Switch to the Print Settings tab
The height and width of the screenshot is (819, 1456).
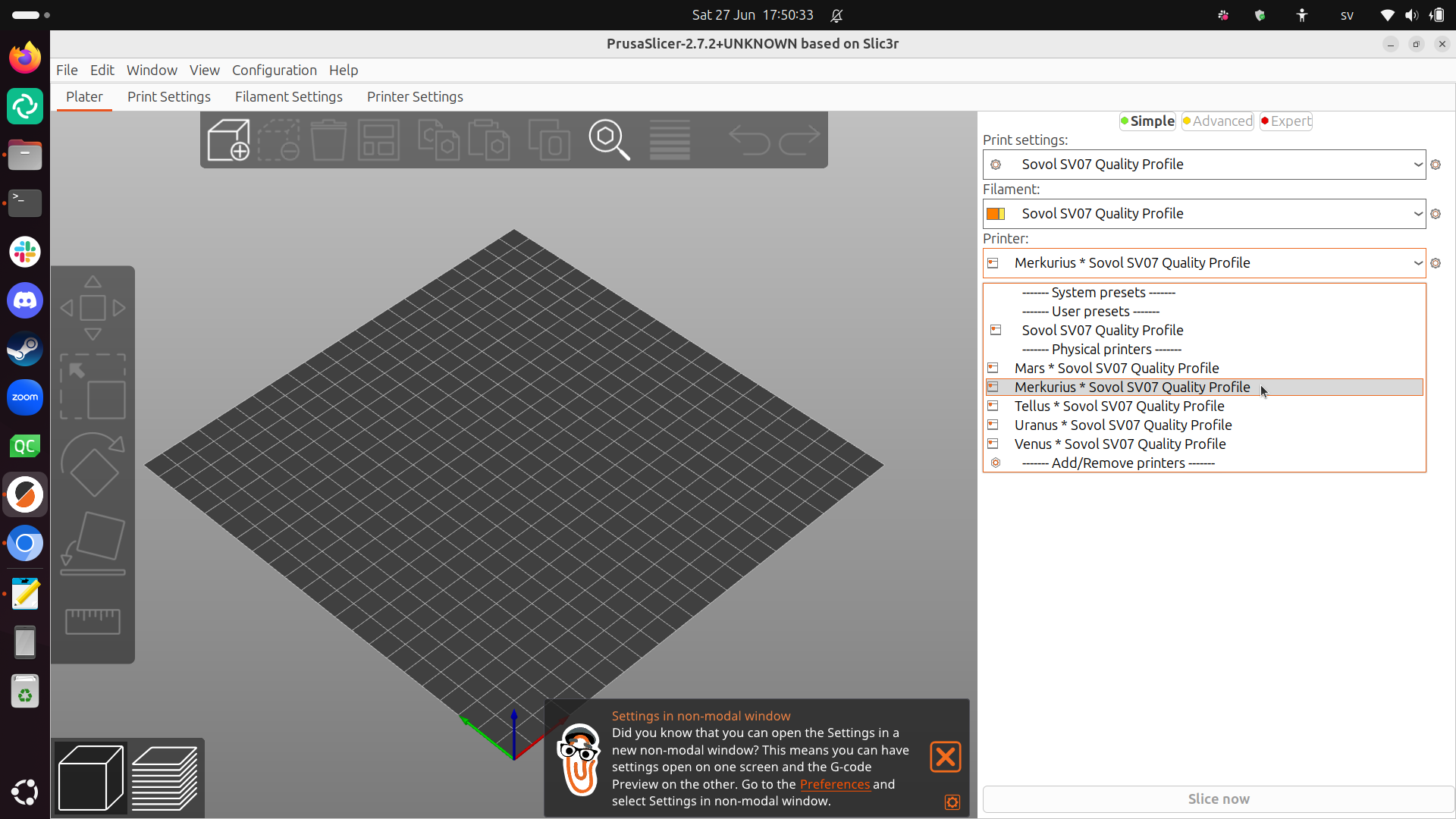(169, 97)
